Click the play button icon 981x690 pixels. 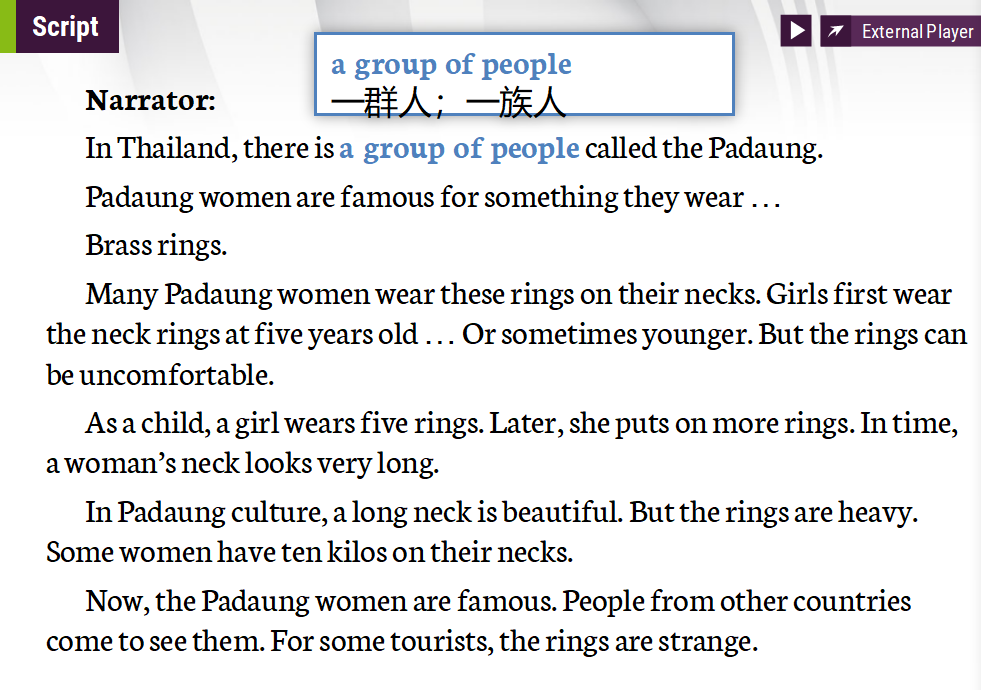click(796, 31)
